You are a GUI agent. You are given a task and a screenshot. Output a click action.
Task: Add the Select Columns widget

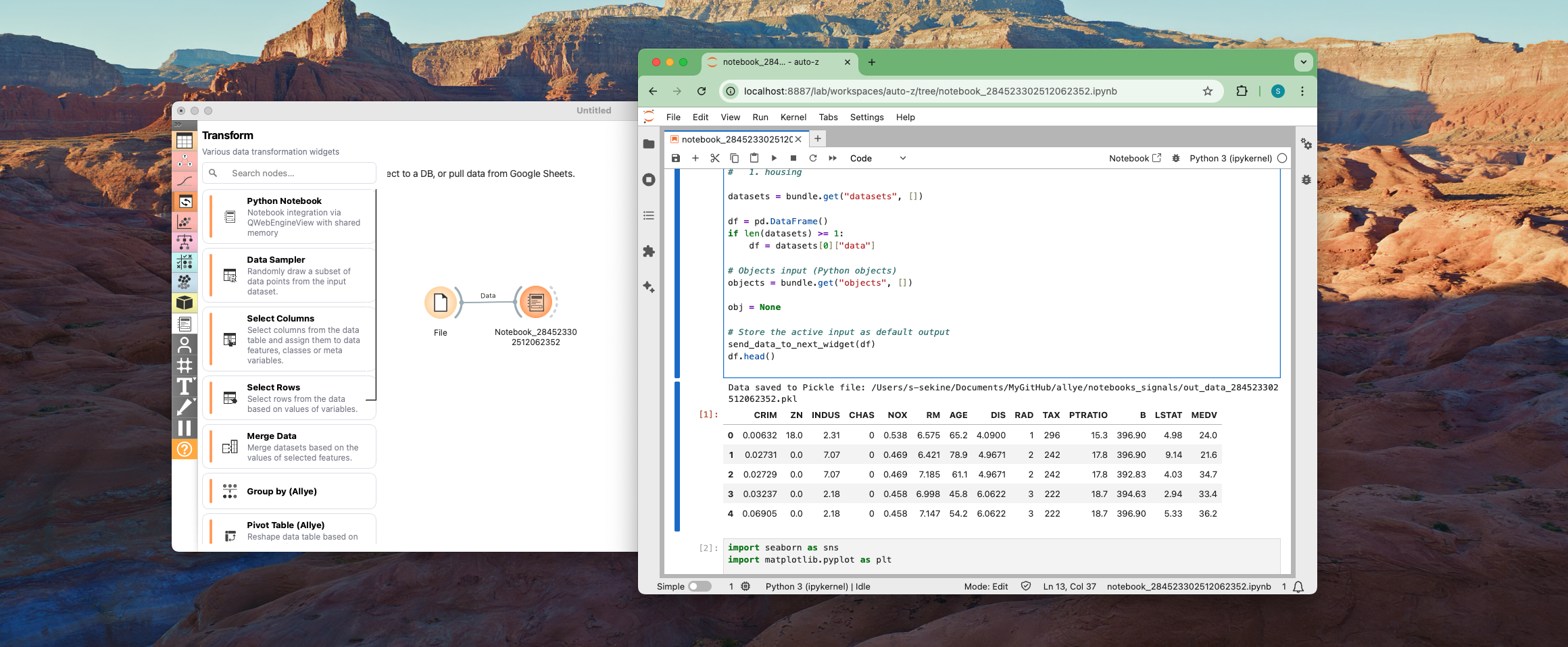(289, 339)
